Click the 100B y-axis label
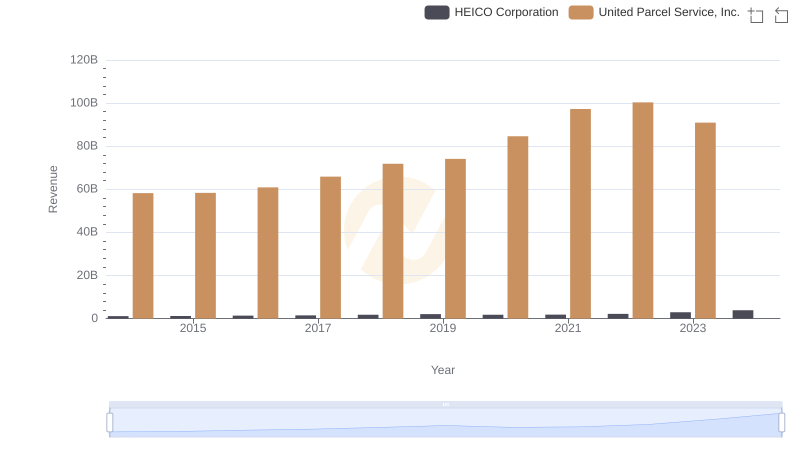Image resolution: width=800 pixels, height=461 pixels. (x=84, y=103)
